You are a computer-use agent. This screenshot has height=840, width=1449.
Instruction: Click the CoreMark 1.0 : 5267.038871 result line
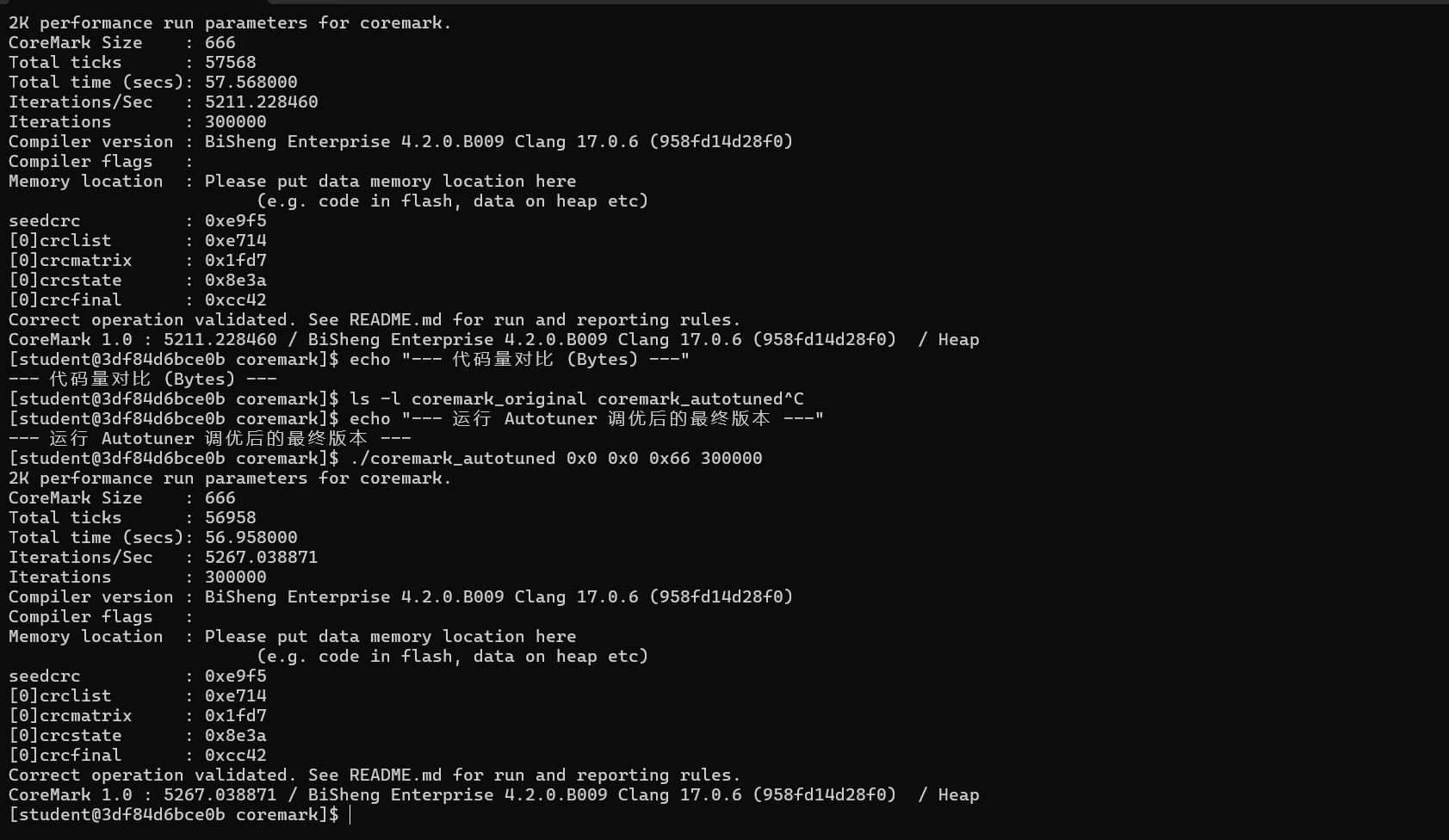pos(493,795)
